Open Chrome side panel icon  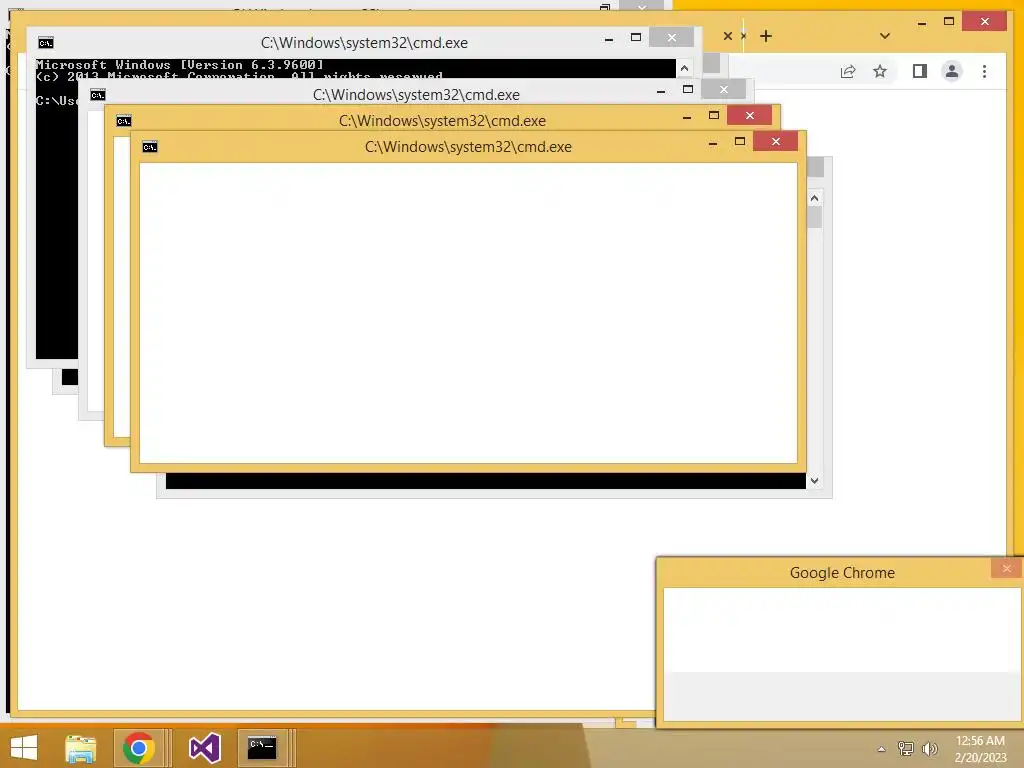[x=920, y=71]
